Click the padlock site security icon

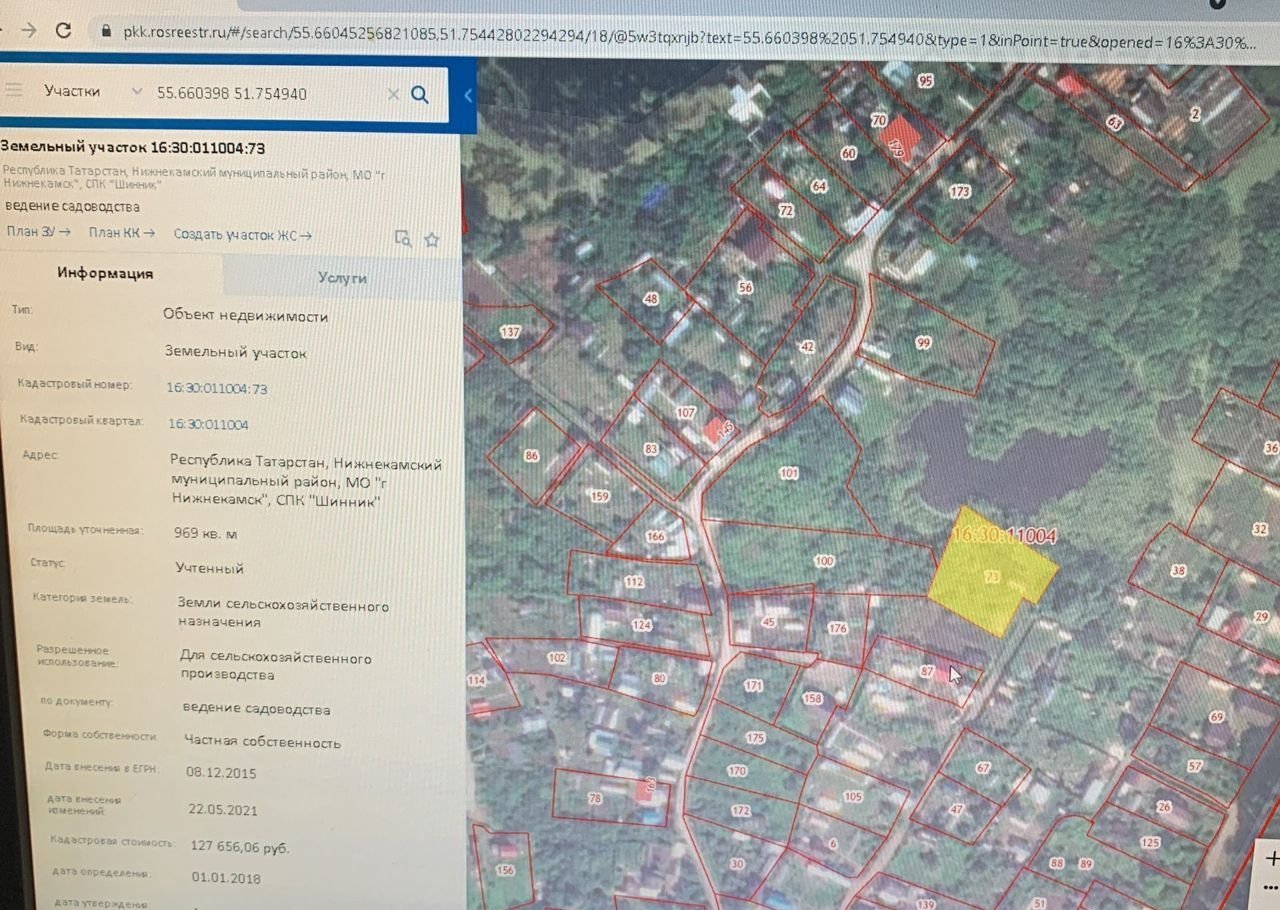(x=106, y=31)
